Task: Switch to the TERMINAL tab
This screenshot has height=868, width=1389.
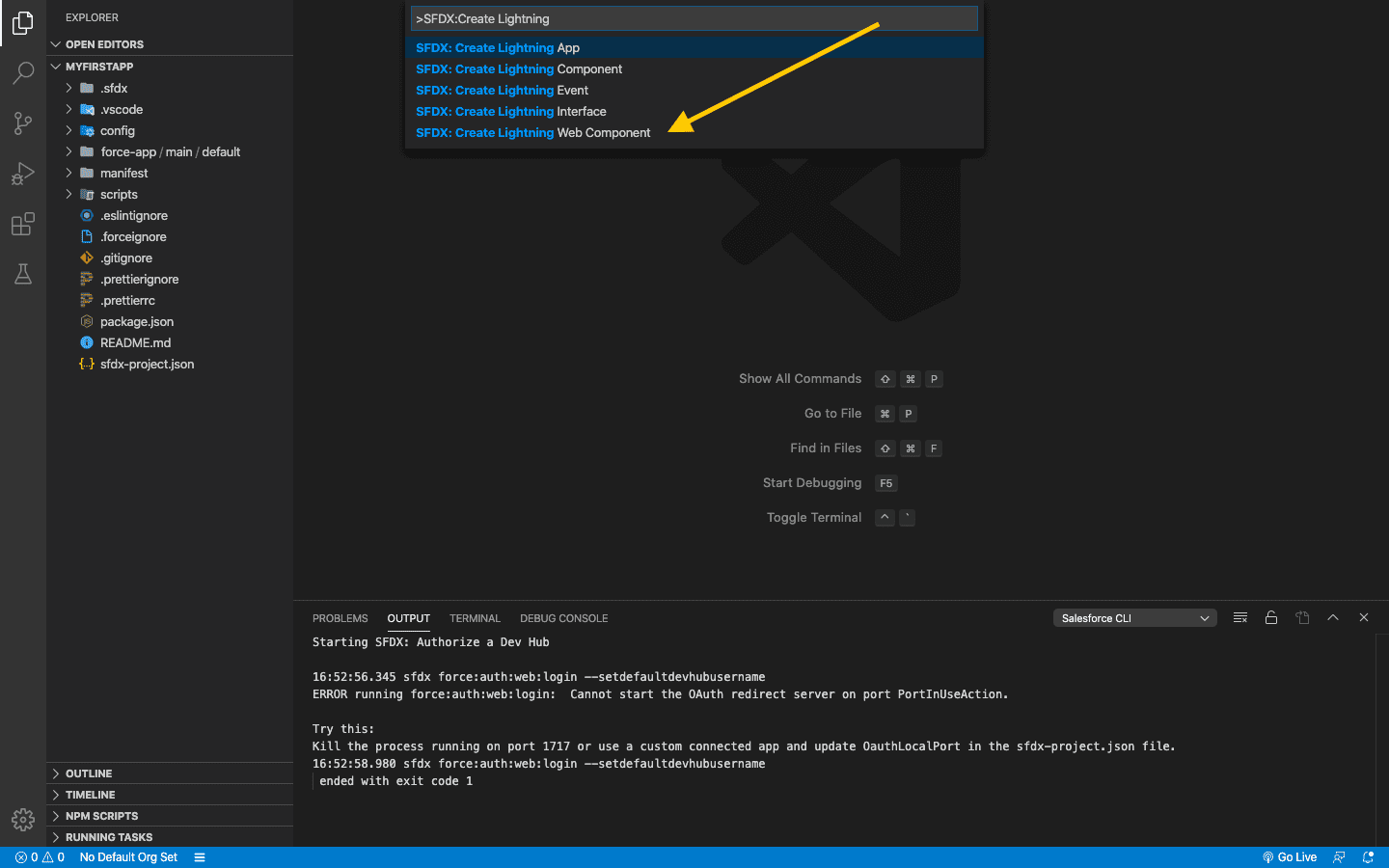Action: click(475, 618)
